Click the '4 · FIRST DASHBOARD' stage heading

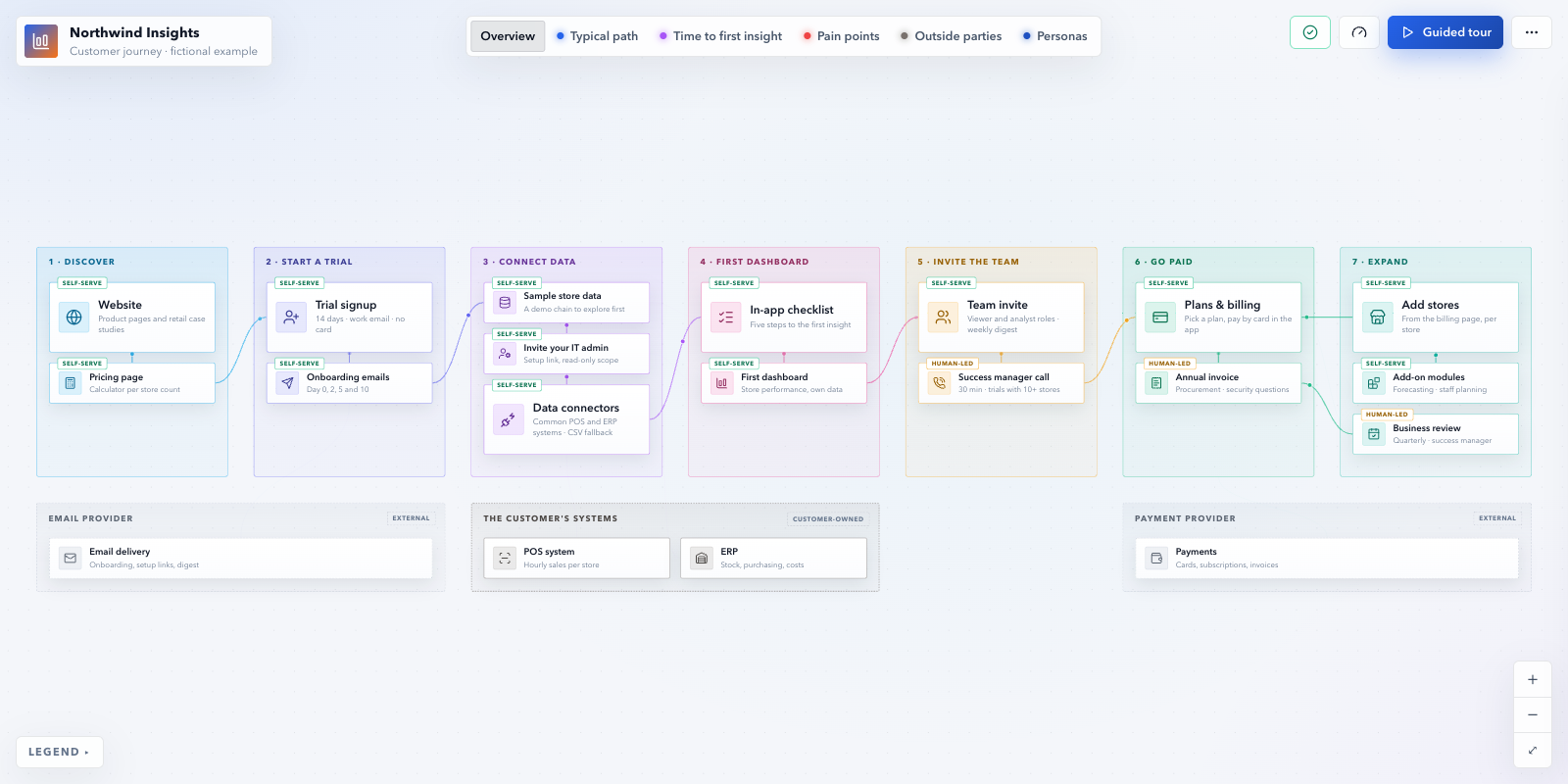[x=755, y=262]
